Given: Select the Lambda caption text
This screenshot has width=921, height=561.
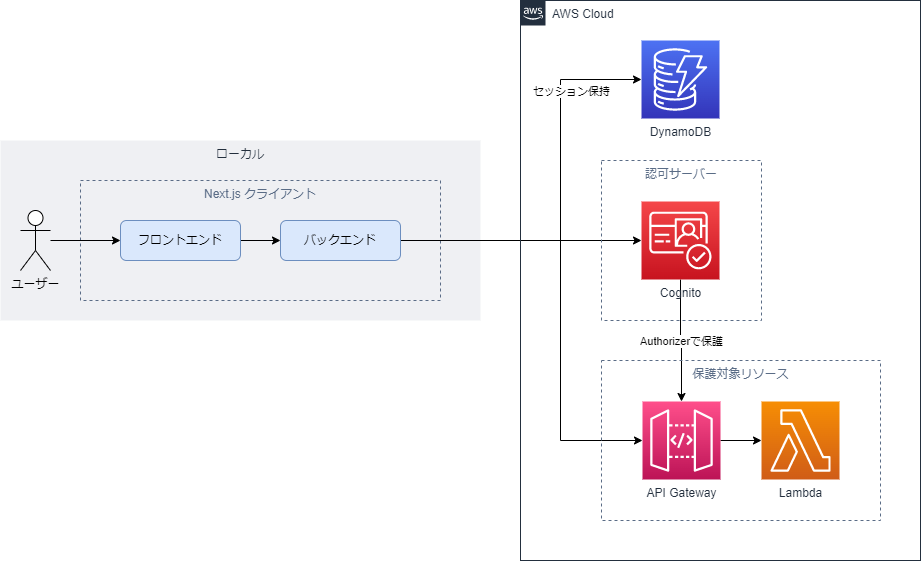Looking at the screenshot, I should pos(800,493).
